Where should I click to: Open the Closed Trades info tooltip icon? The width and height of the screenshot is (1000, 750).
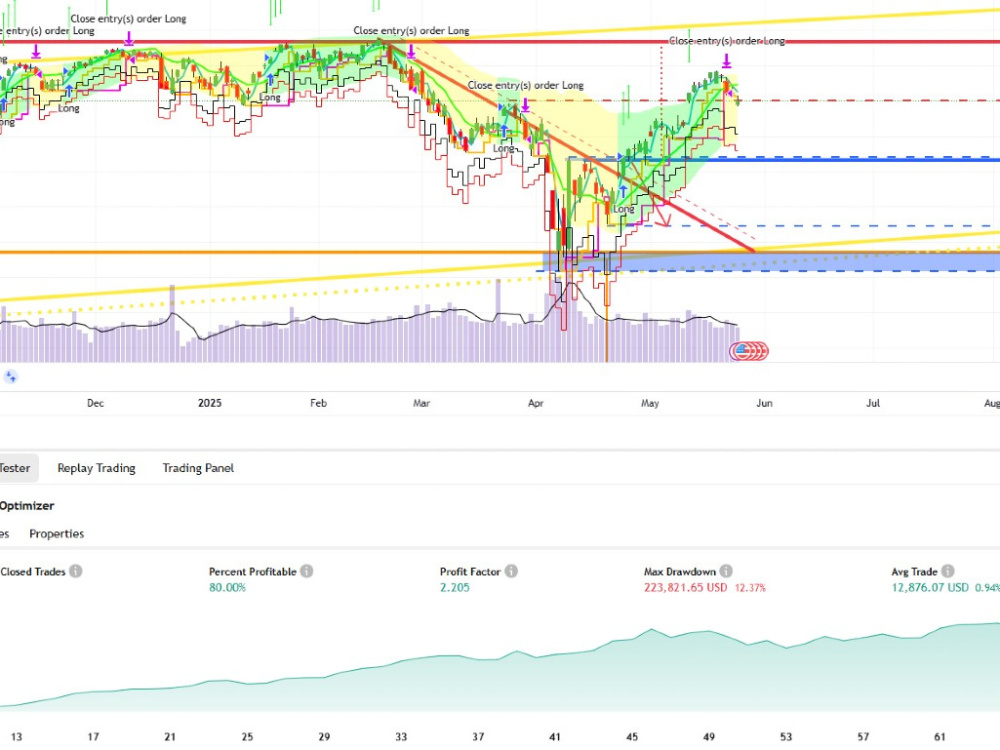coord(76,571)
